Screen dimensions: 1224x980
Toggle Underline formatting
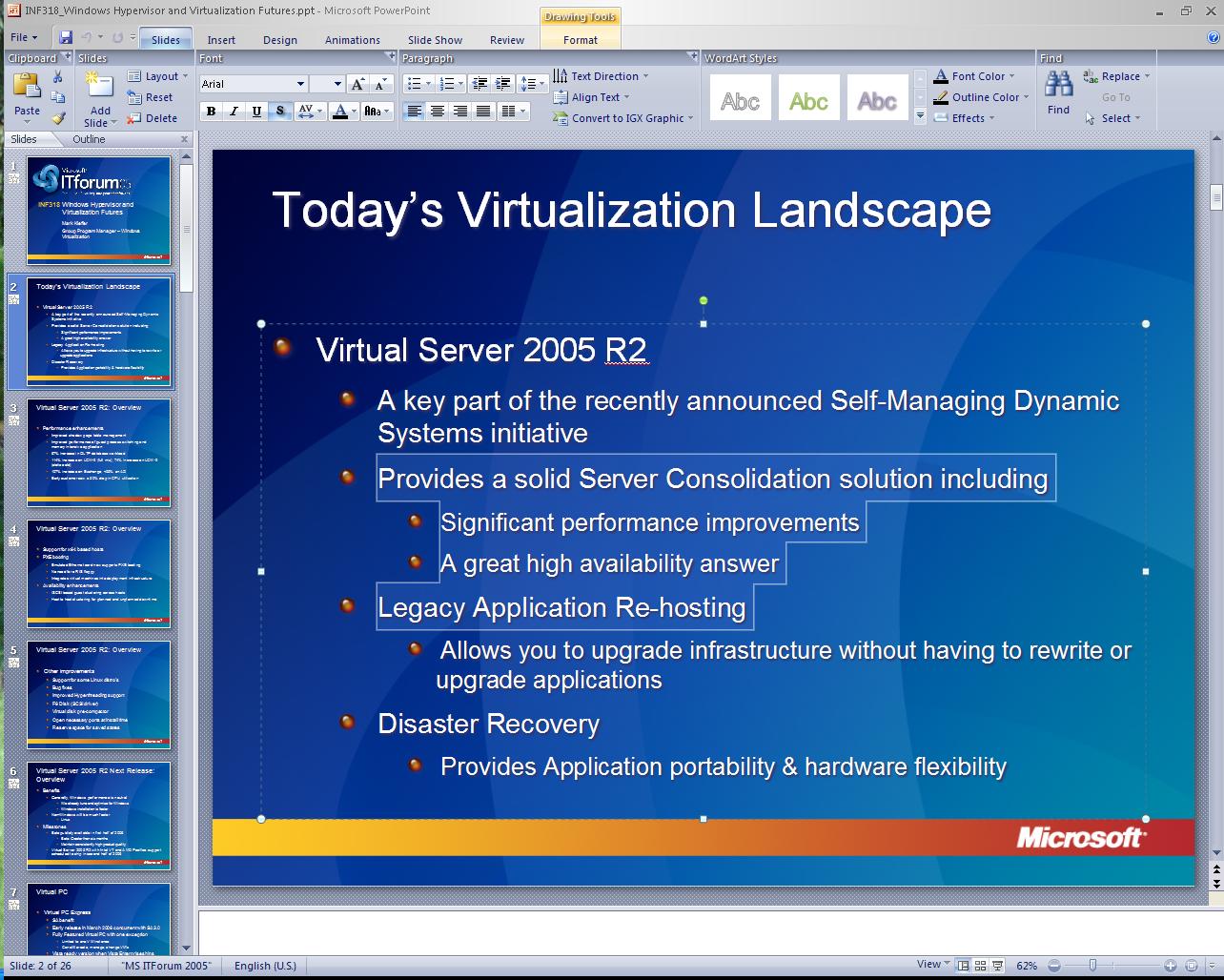point(256,112)
